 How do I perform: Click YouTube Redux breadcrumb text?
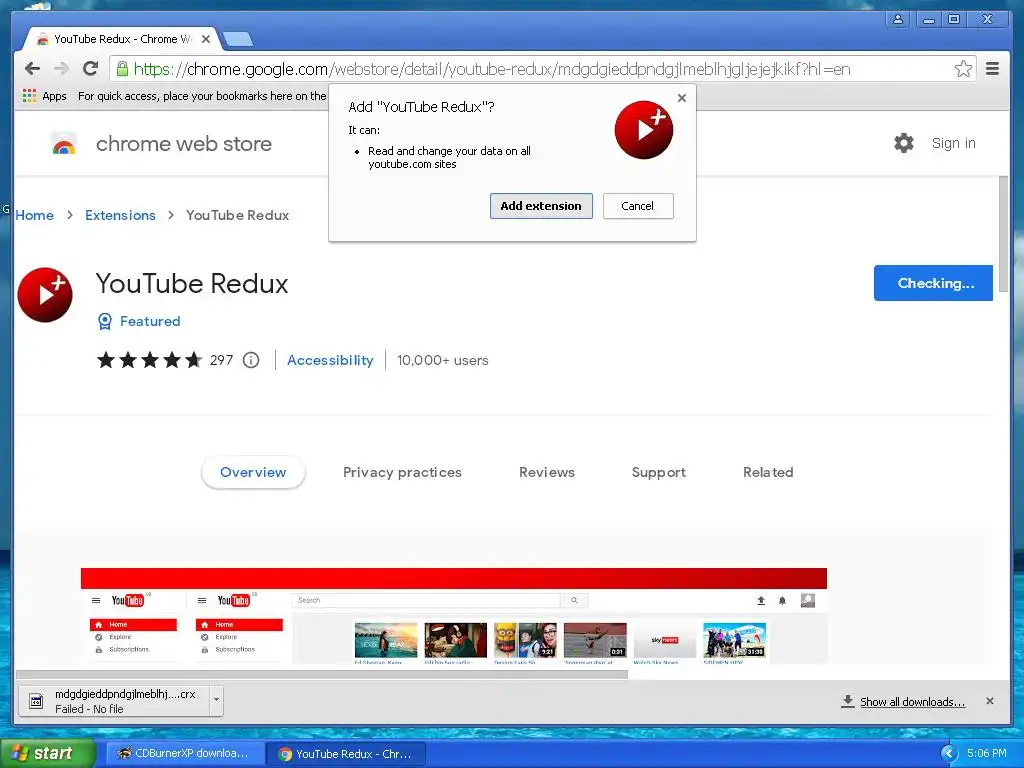point(238,215)
